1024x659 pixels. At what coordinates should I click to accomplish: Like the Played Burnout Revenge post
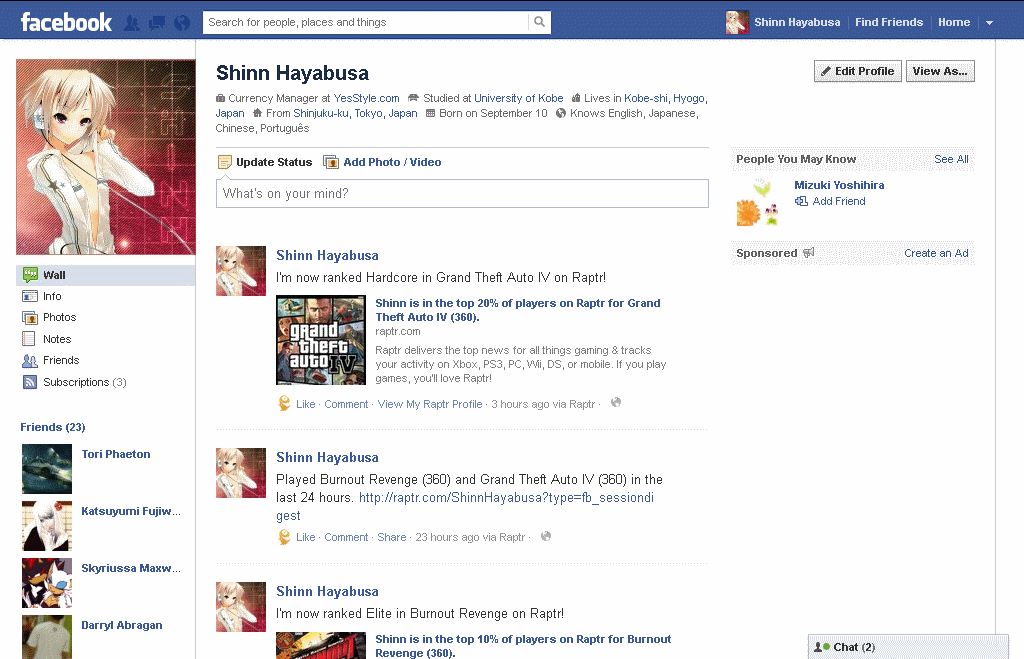click(306, 537)
